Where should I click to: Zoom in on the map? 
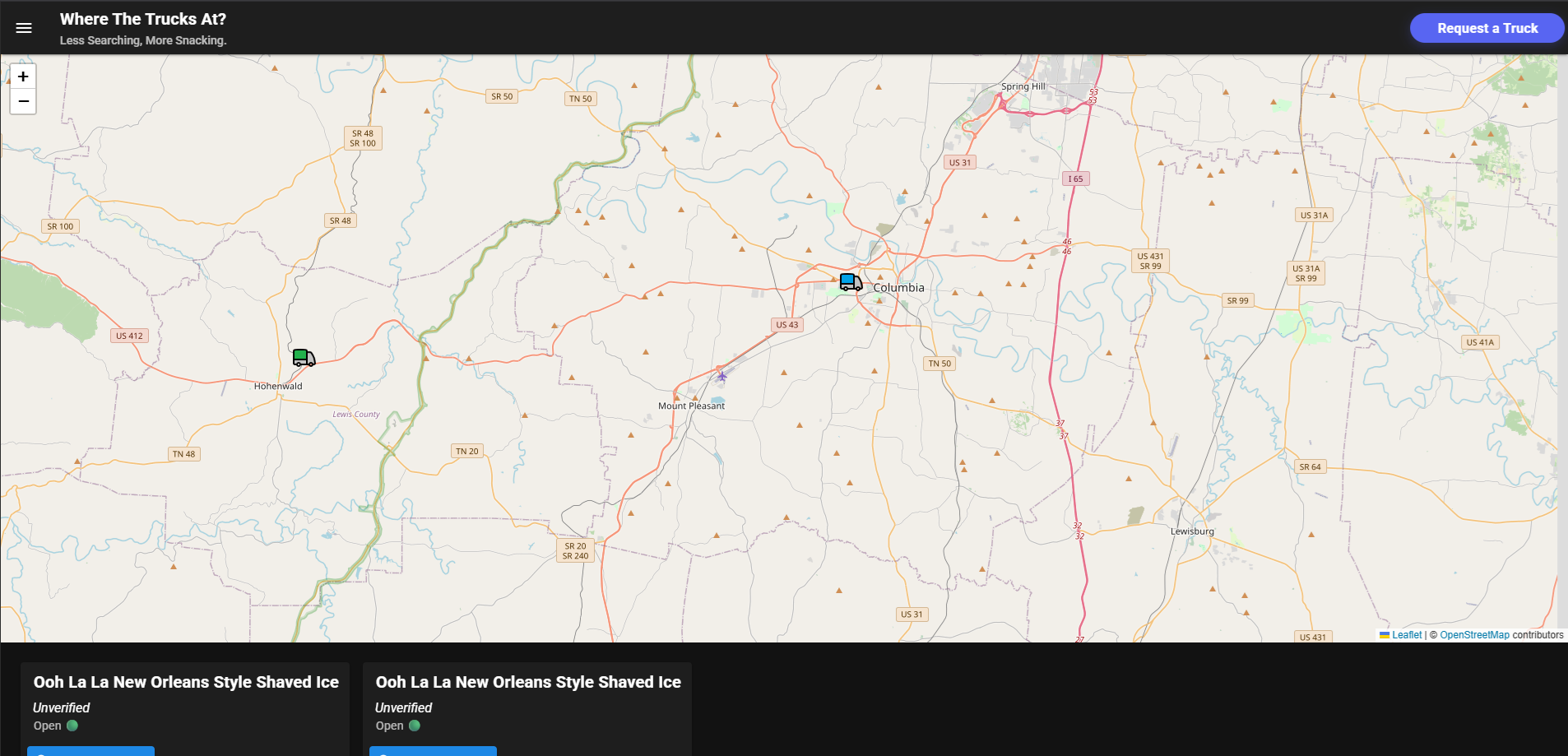point(23,77)
